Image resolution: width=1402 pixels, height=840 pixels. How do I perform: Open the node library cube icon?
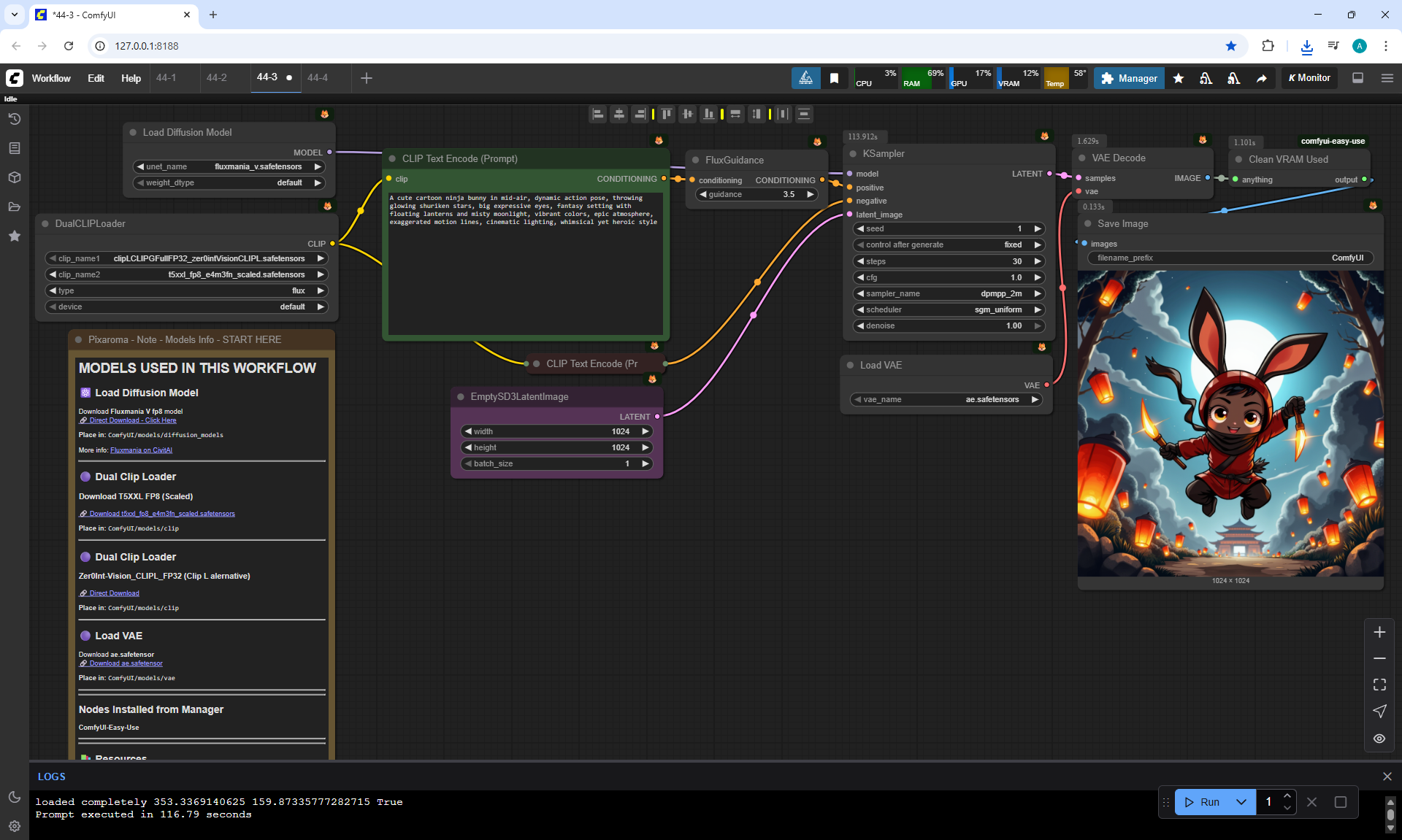coord(15,177)
